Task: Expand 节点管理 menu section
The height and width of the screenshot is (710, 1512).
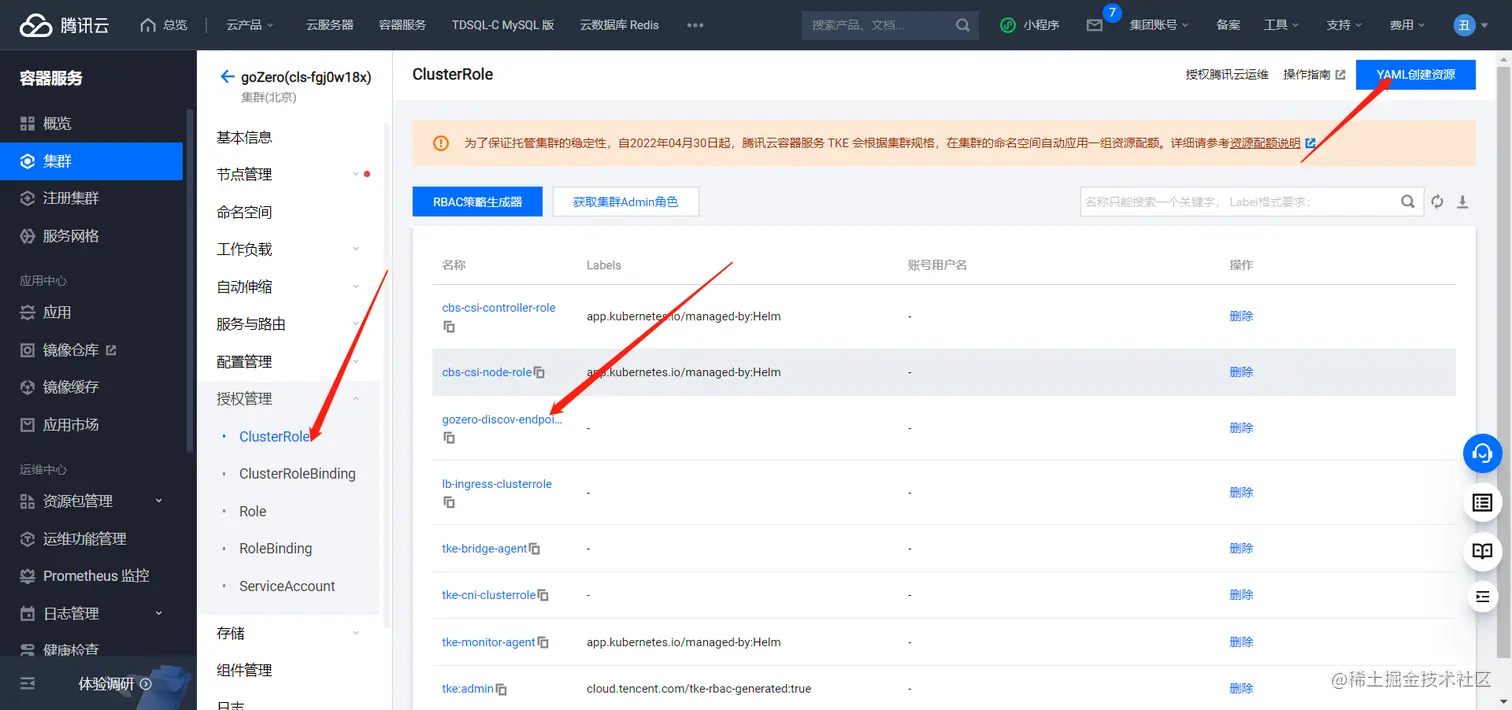Action: (288, 174)
